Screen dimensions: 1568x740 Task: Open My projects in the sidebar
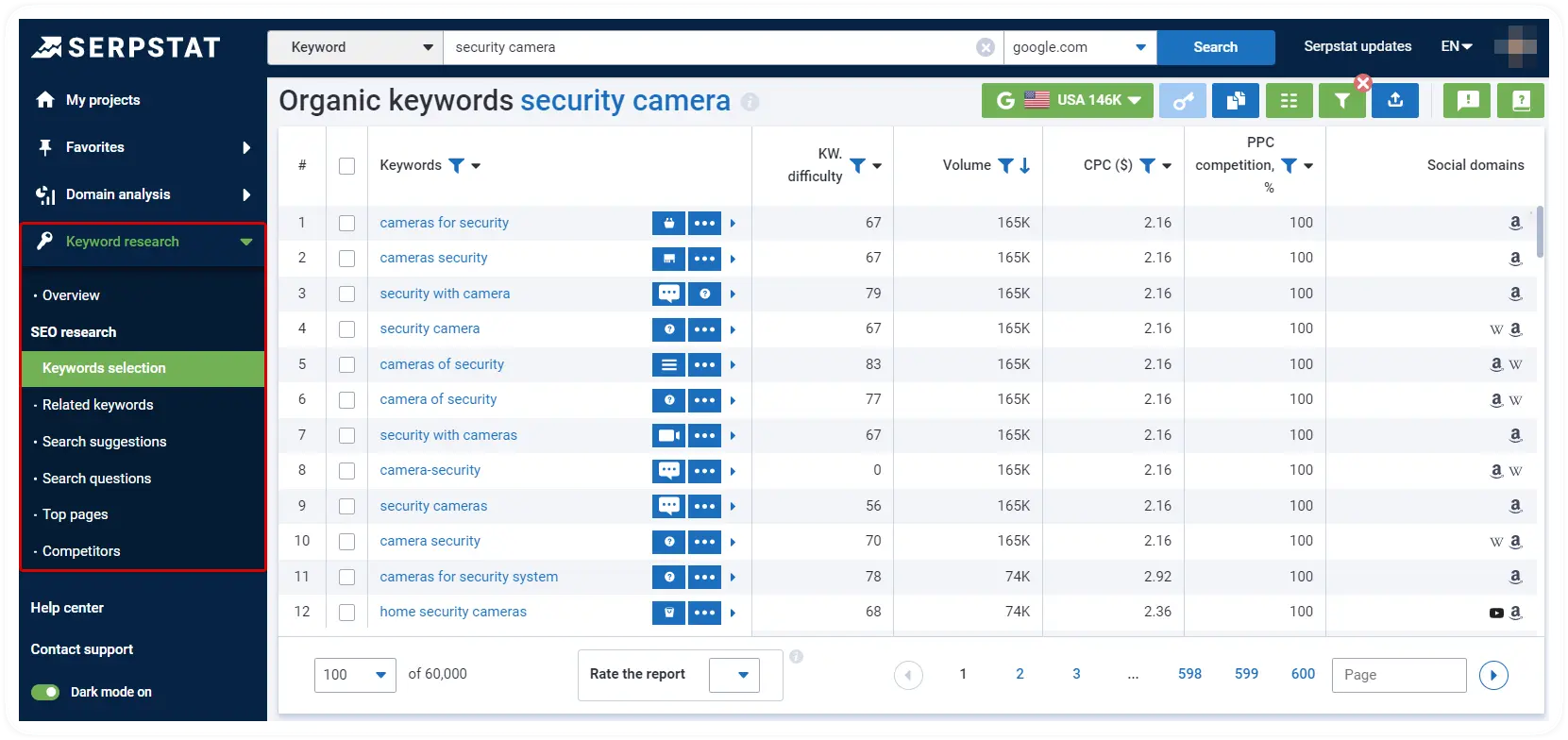click(102, 100)
